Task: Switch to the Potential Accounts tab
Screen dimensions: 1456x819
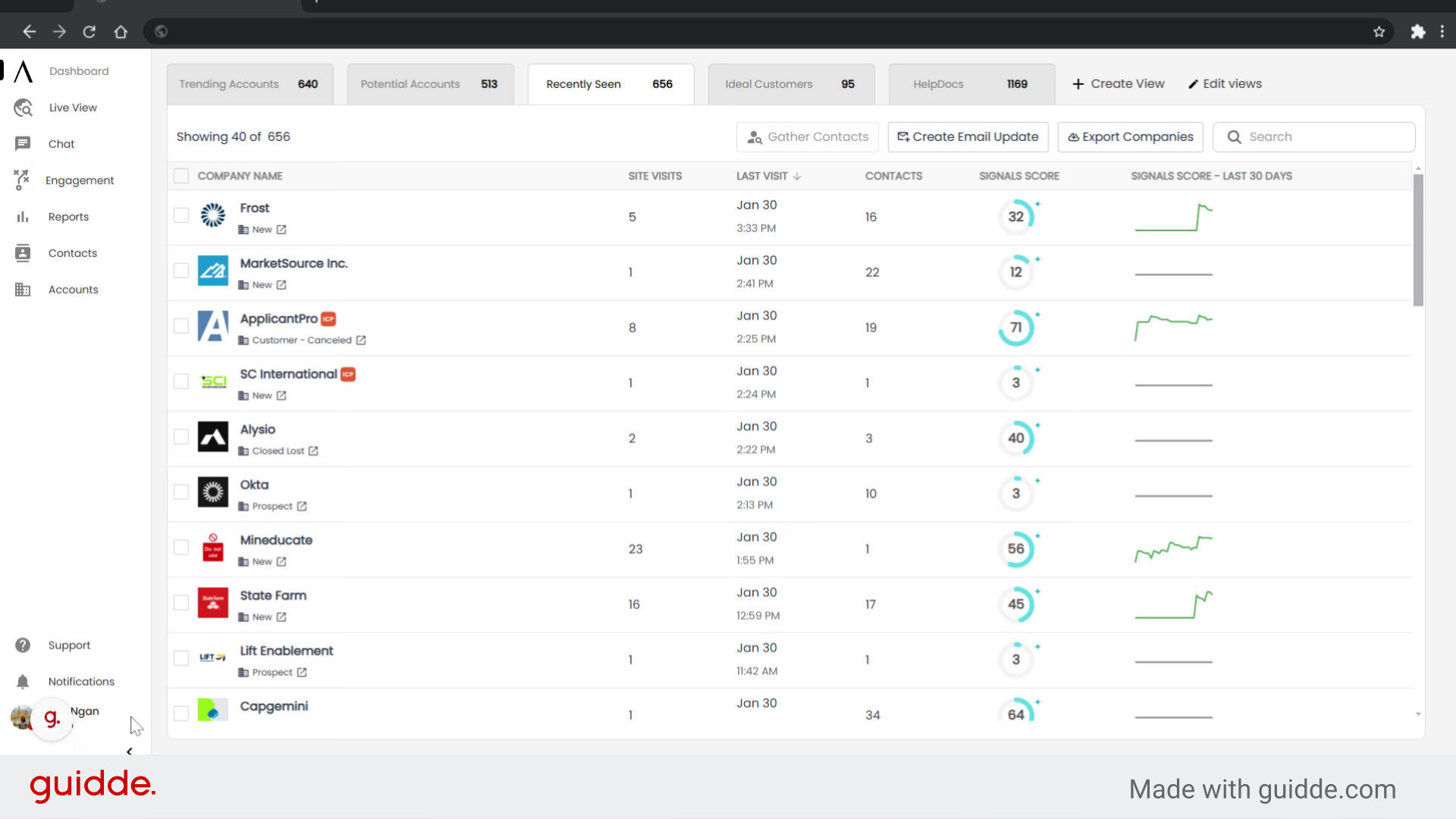Action: pyautogui.click(x=430, y=84)
